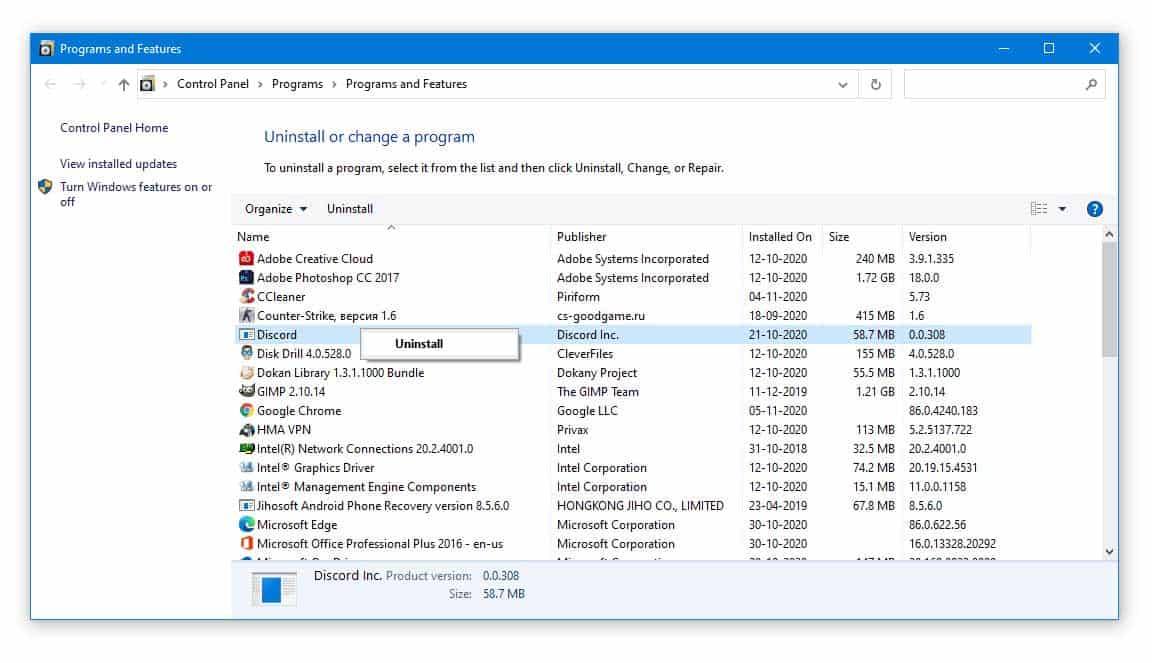Viewport: 1152px width, 663px height.
Task: Click the scrollbar down arrow
Action: click(x=1109, y=551)
